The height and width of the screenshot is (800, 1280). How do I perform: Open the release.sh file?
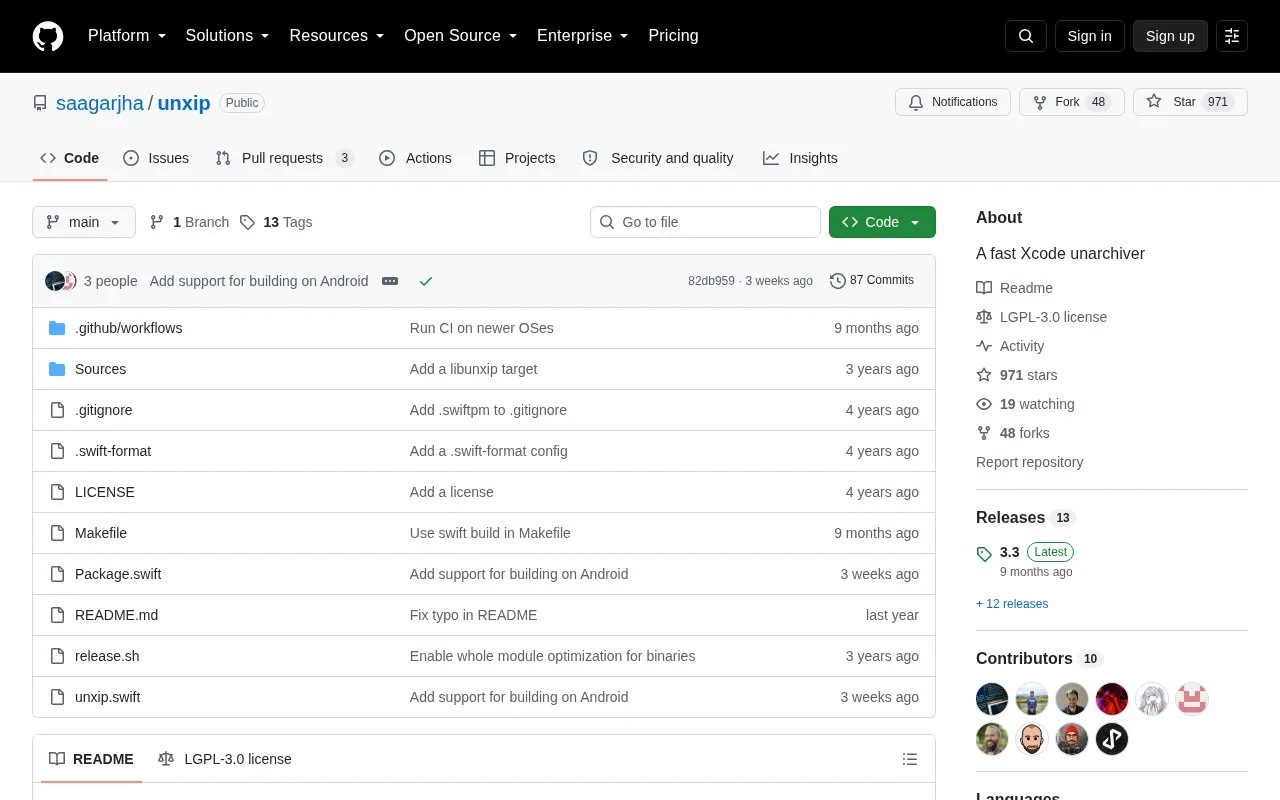click(x=107, y=656)
